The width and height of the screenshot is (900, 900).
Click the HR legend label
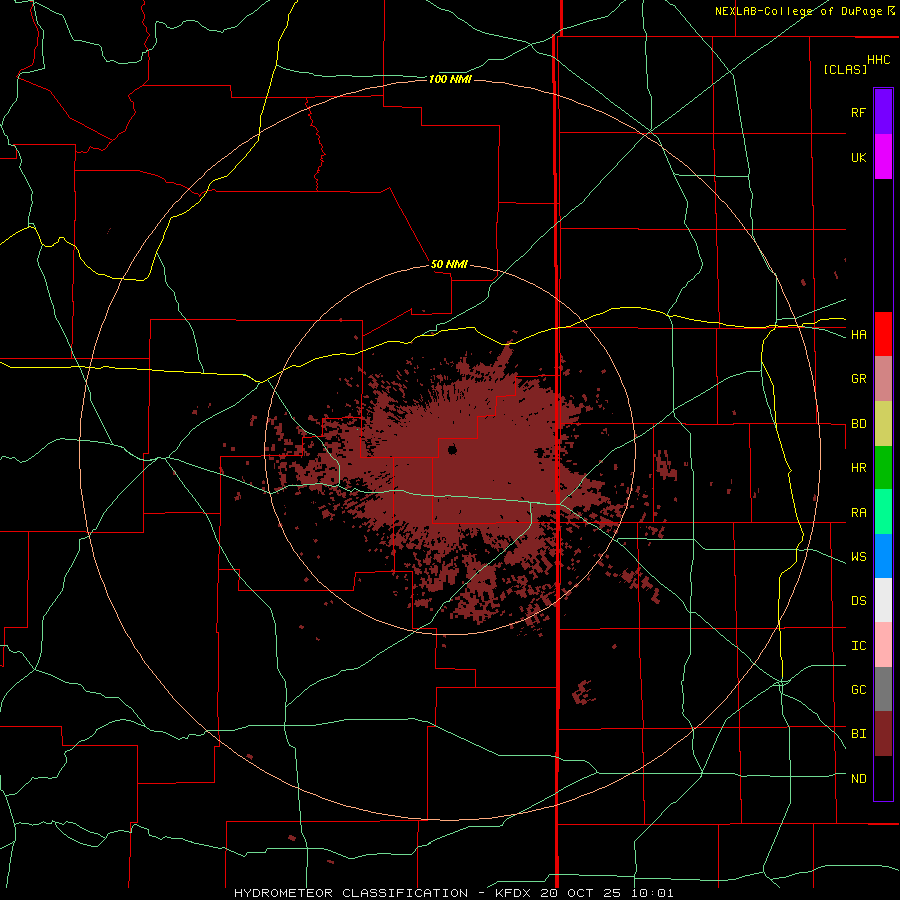(x=858, y=468)
